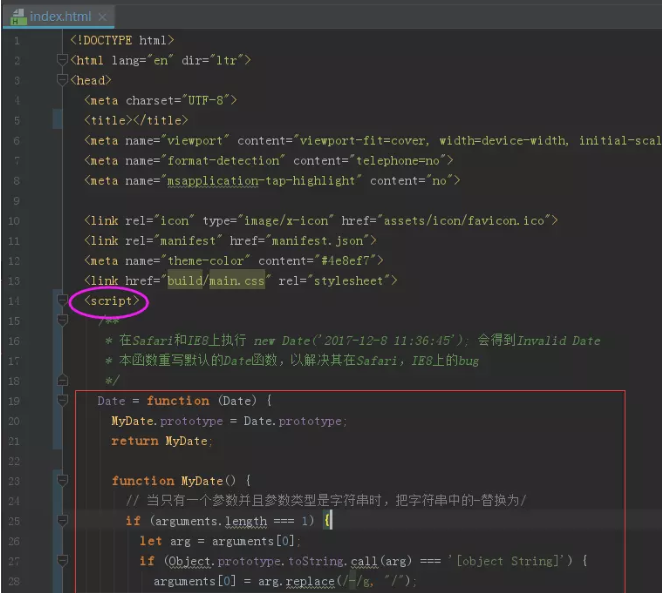
Task: Click the "let arg = arguments[0]" line
Action: pos(220,541)
